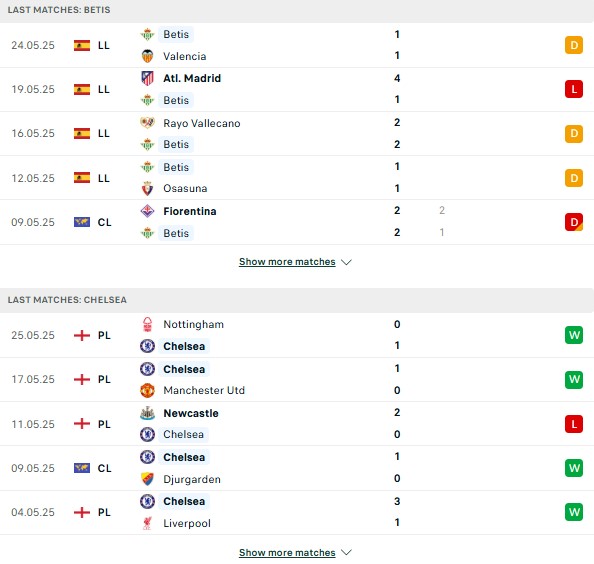Click the Valencia club crest icon
The image size is (594, 564).
pyautogui.click(x=147, y=56)
